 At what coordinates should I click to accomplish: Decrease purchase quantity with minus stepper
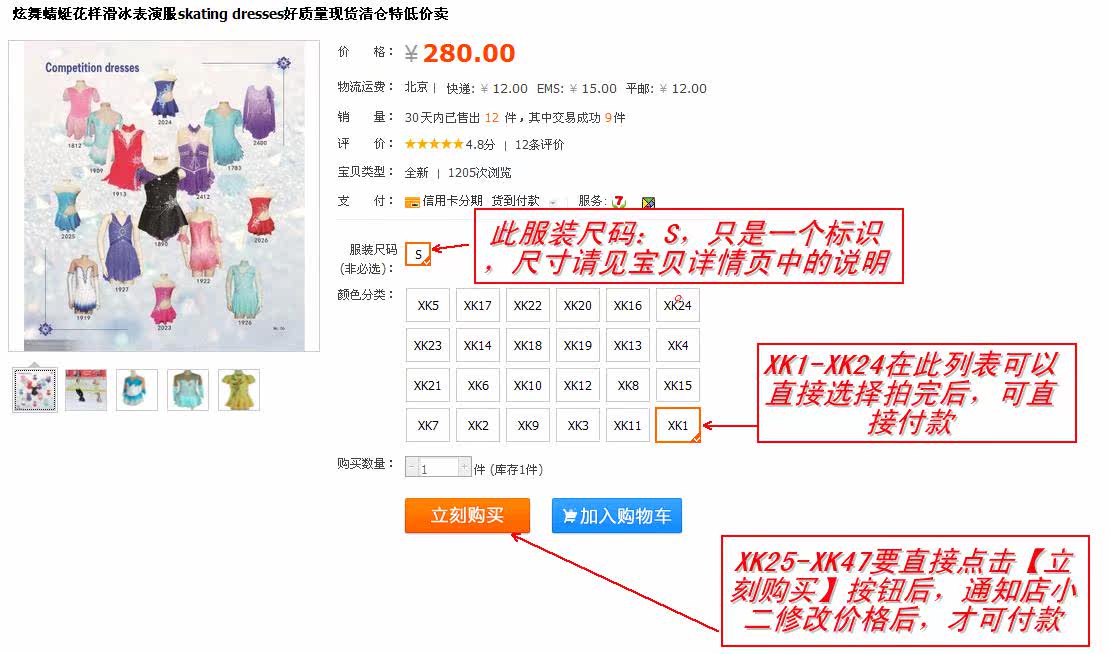[x=411, y=466]
